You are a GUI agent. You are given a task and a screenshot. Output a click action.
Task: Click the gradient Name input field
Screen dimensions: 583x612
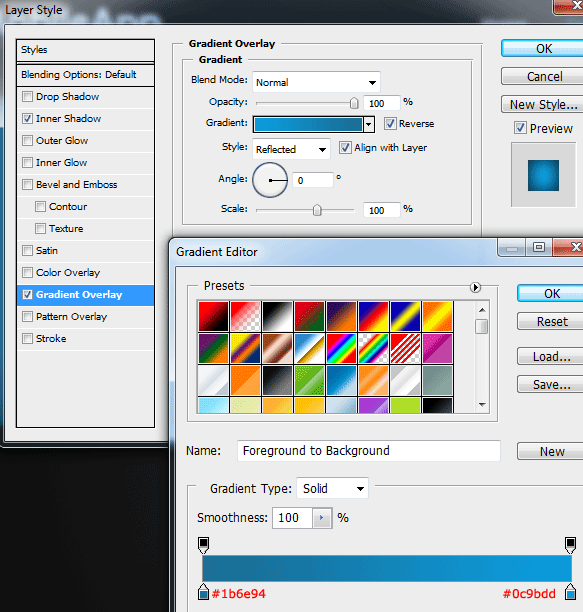pos(369,451)
